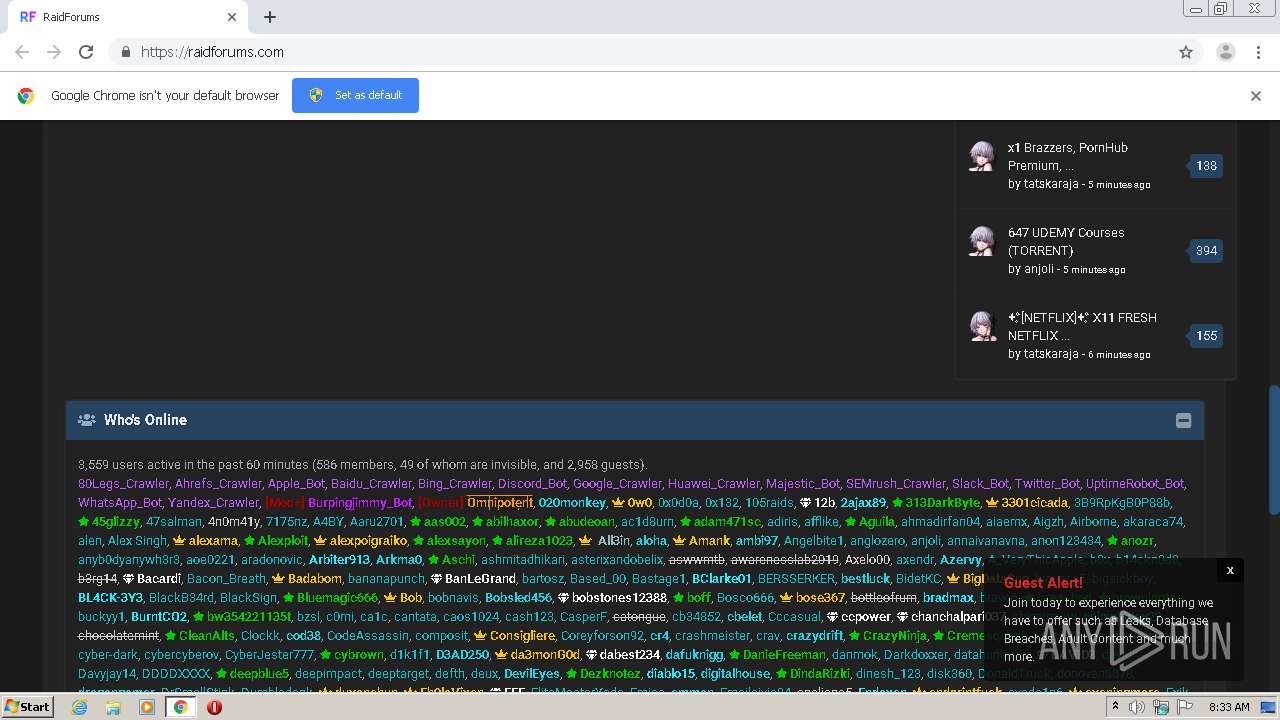
Task: Open user Twitter_Bot link
Action: click(x=1047, y=484)
